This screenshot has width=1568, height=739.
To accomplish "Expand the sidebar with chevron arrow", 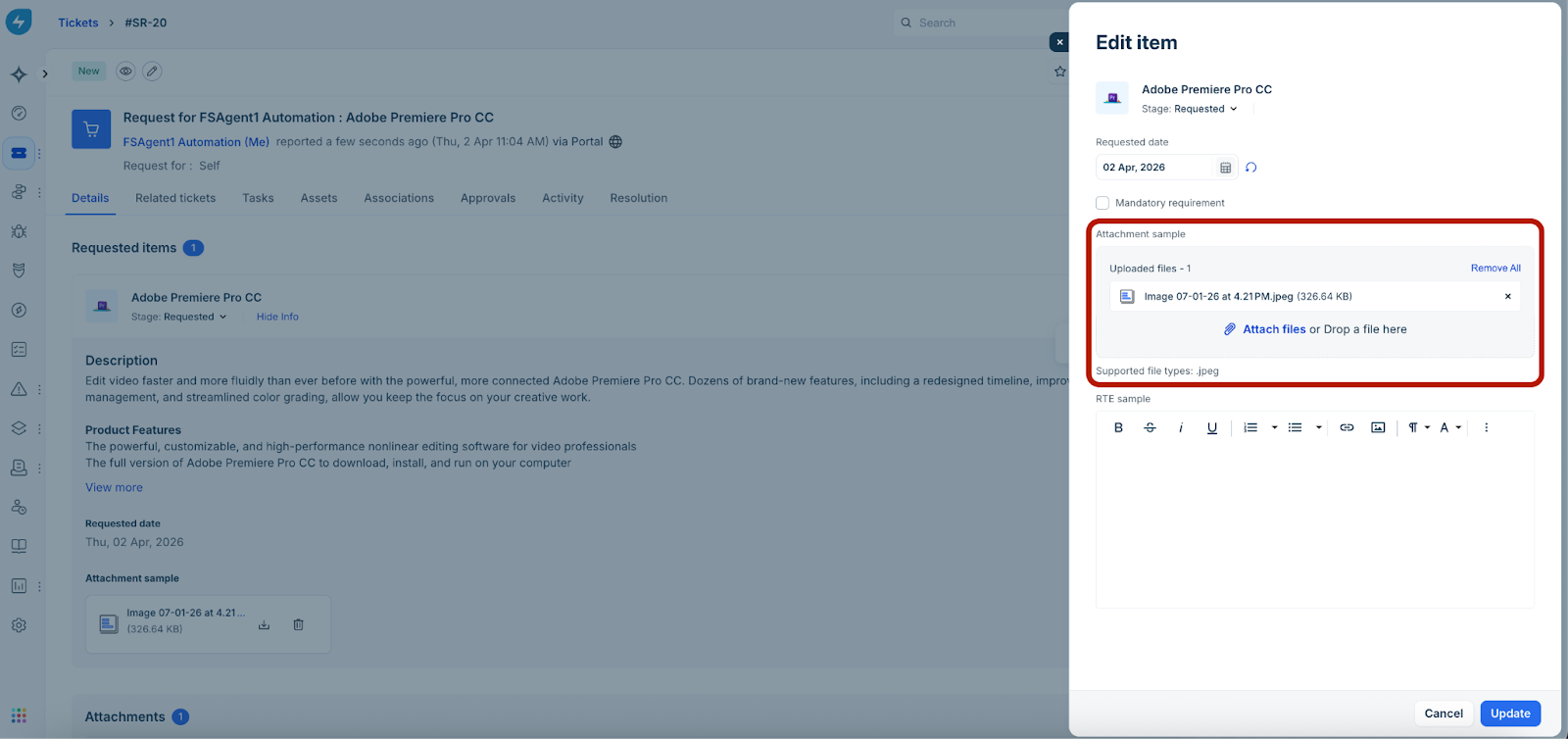I will [x=45, y=74].
